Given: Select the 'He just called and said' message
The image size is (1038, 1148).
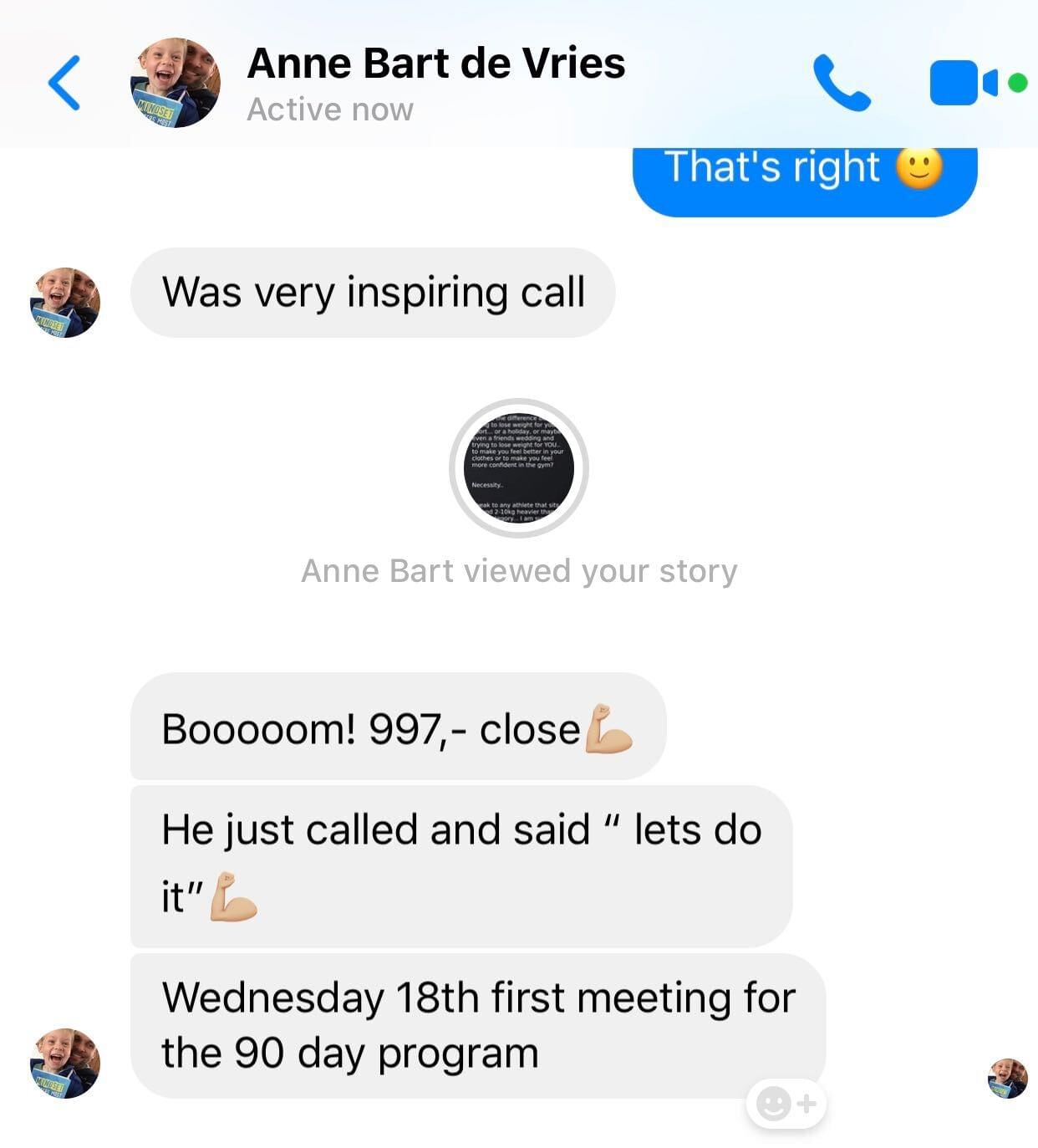Looking at the screenshot, I should [461, 866].
